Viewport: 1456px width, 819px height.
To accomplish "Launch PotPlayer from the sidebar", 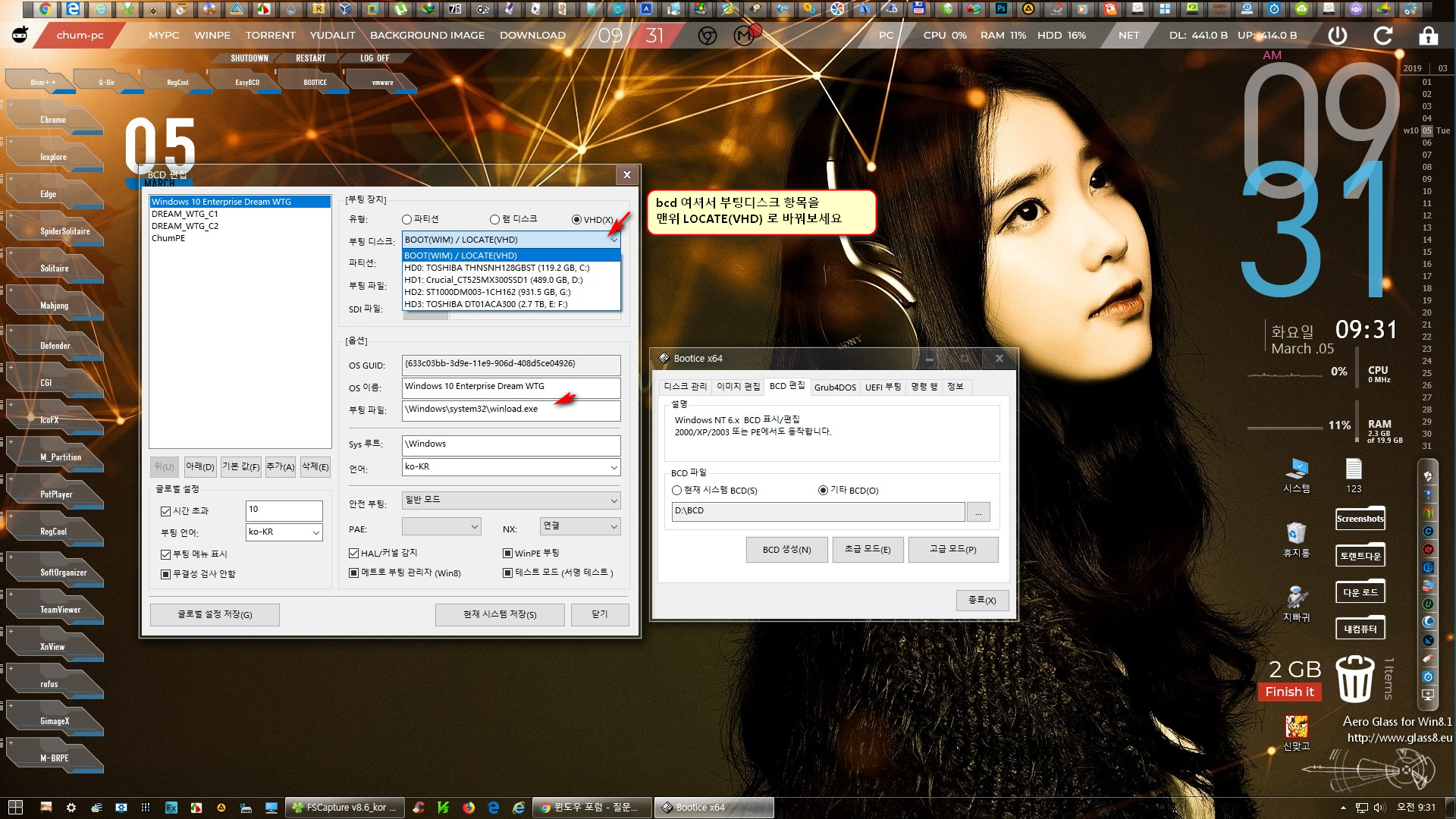I will (56, 494).
